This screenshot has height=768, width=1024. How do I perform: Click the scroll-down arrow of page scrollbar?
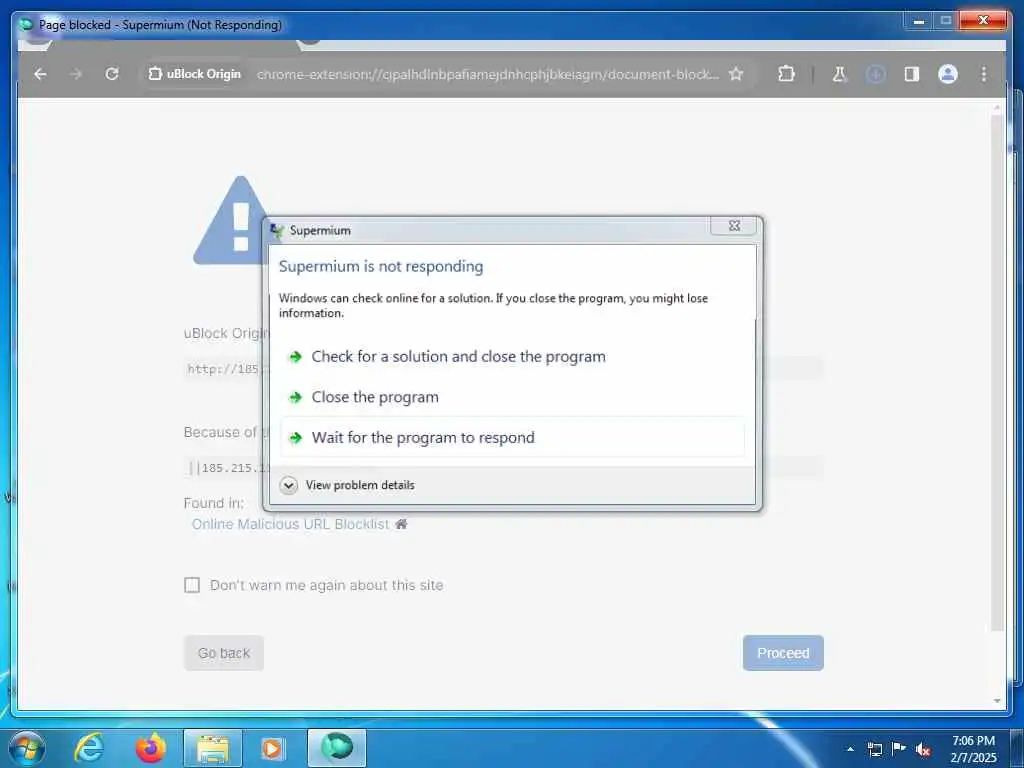tap(997, 701)
